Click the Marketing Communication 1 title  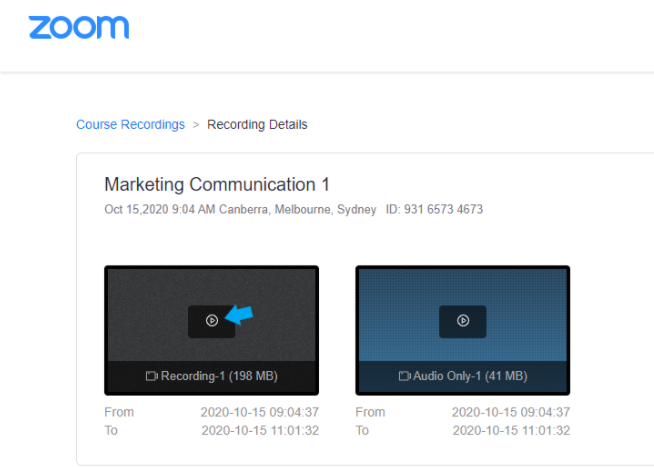[217, 185]
